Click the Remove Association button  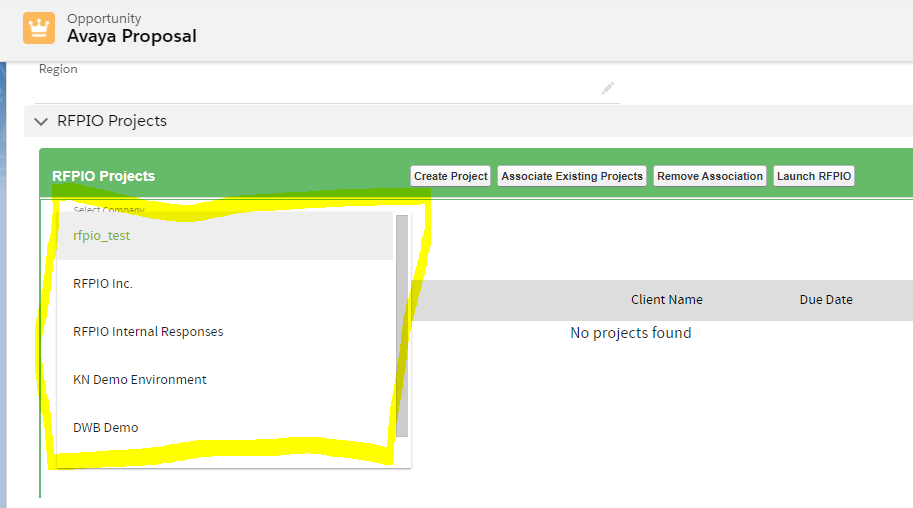coord(710,176)
